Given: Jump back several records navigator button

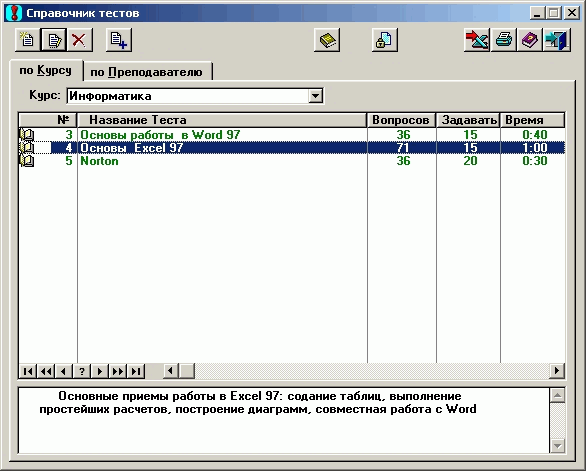Looking at the screenshot, I should coord(46,371).
